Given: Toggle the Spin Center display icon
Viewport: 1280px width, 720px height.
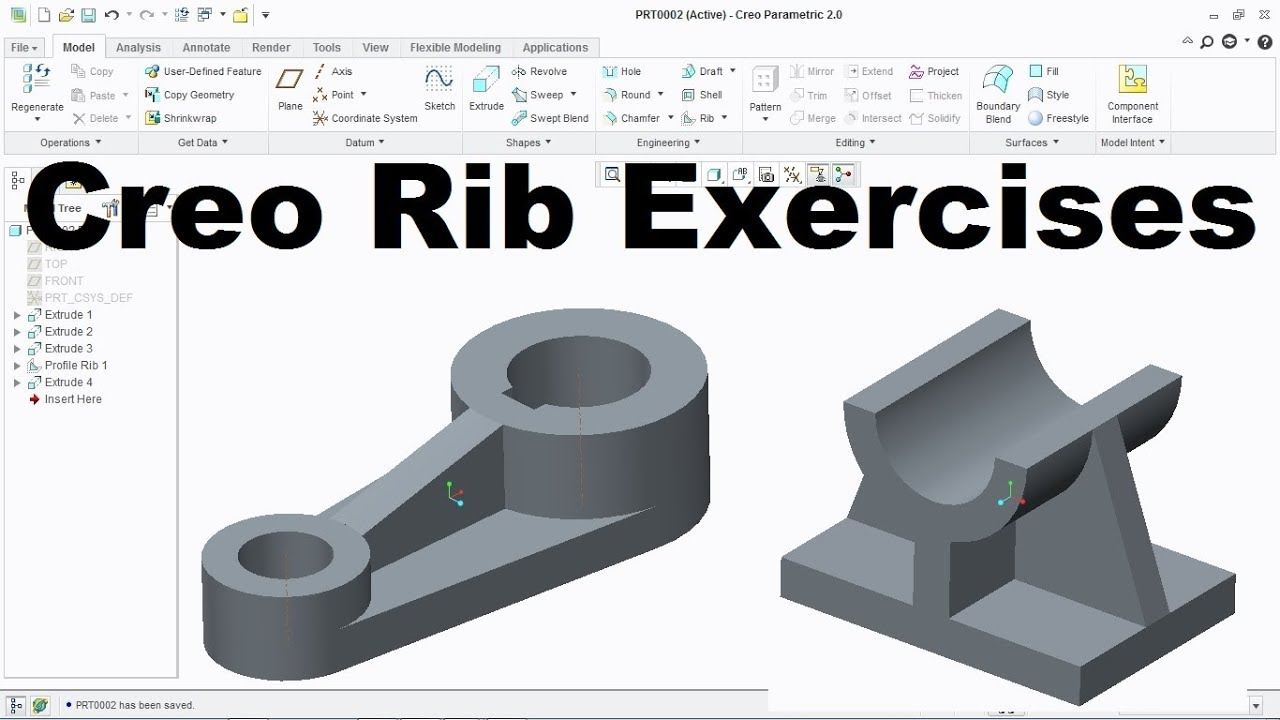Looking at the screenshot, I should 844,175.
